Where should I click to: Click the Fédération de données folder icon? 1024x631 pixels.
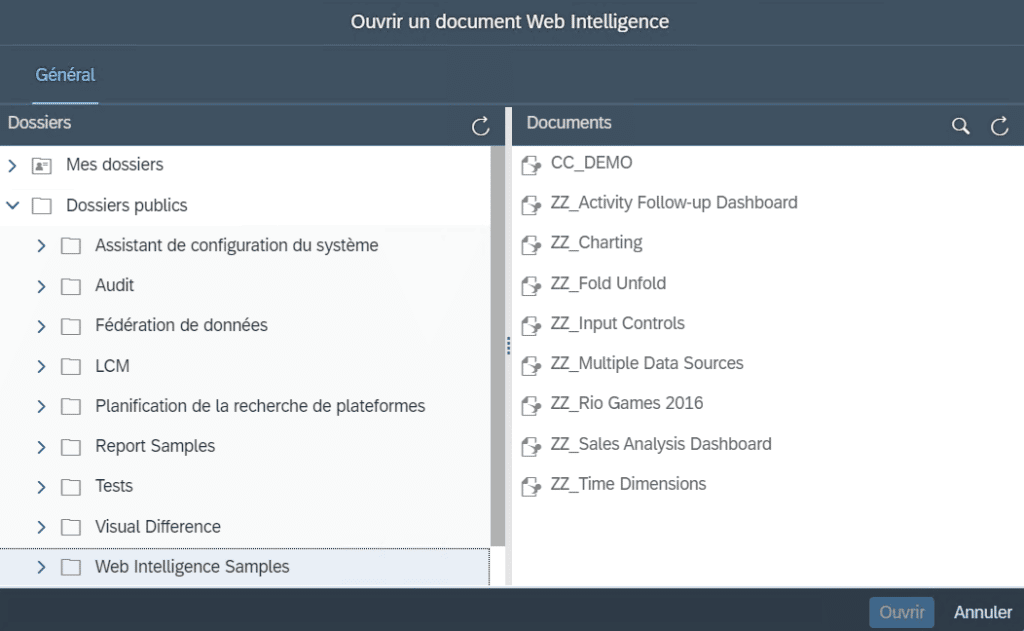(71, 326)
